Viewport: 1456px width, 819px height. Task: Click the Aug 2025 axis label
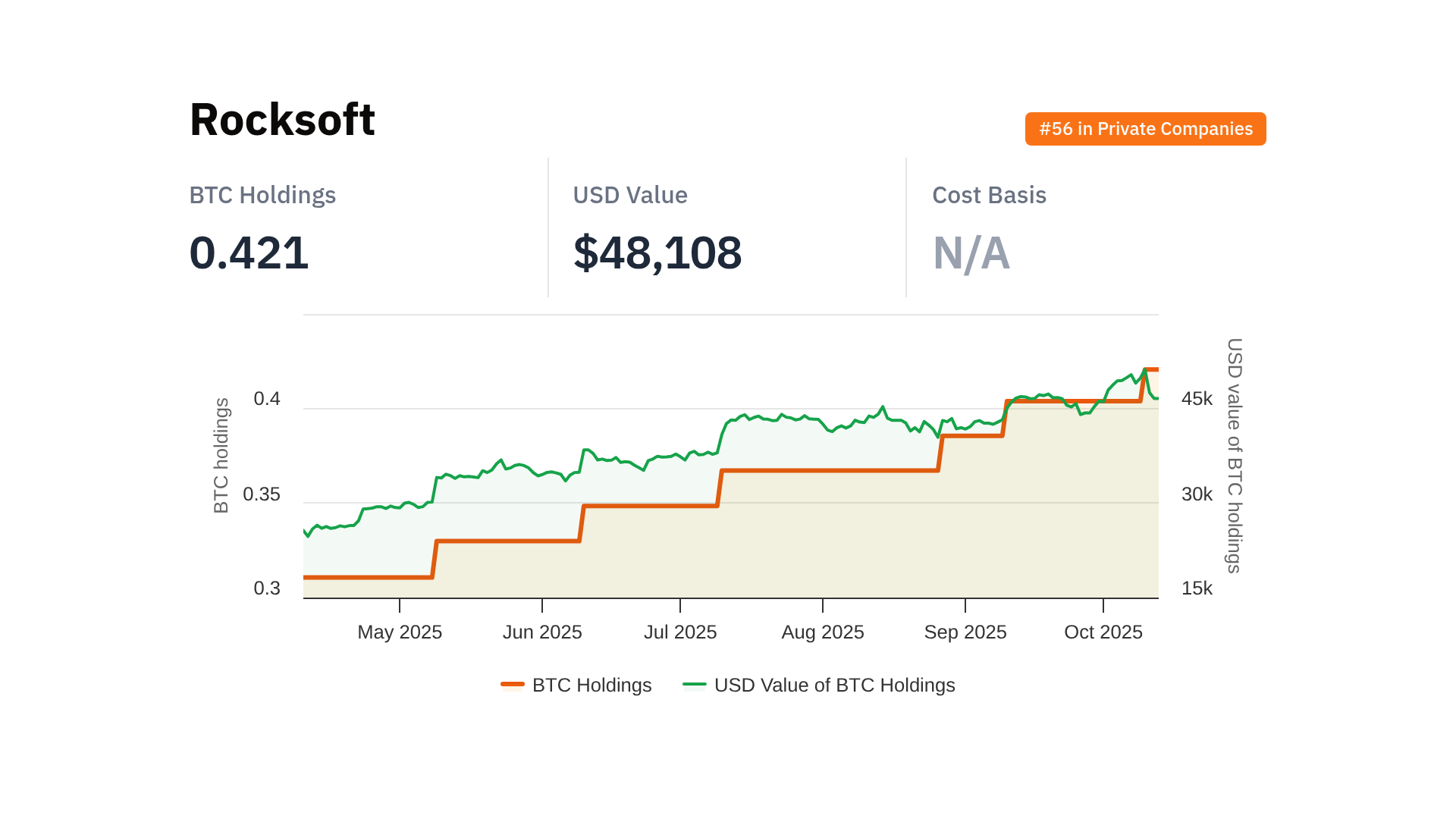[x=823, y=632]
